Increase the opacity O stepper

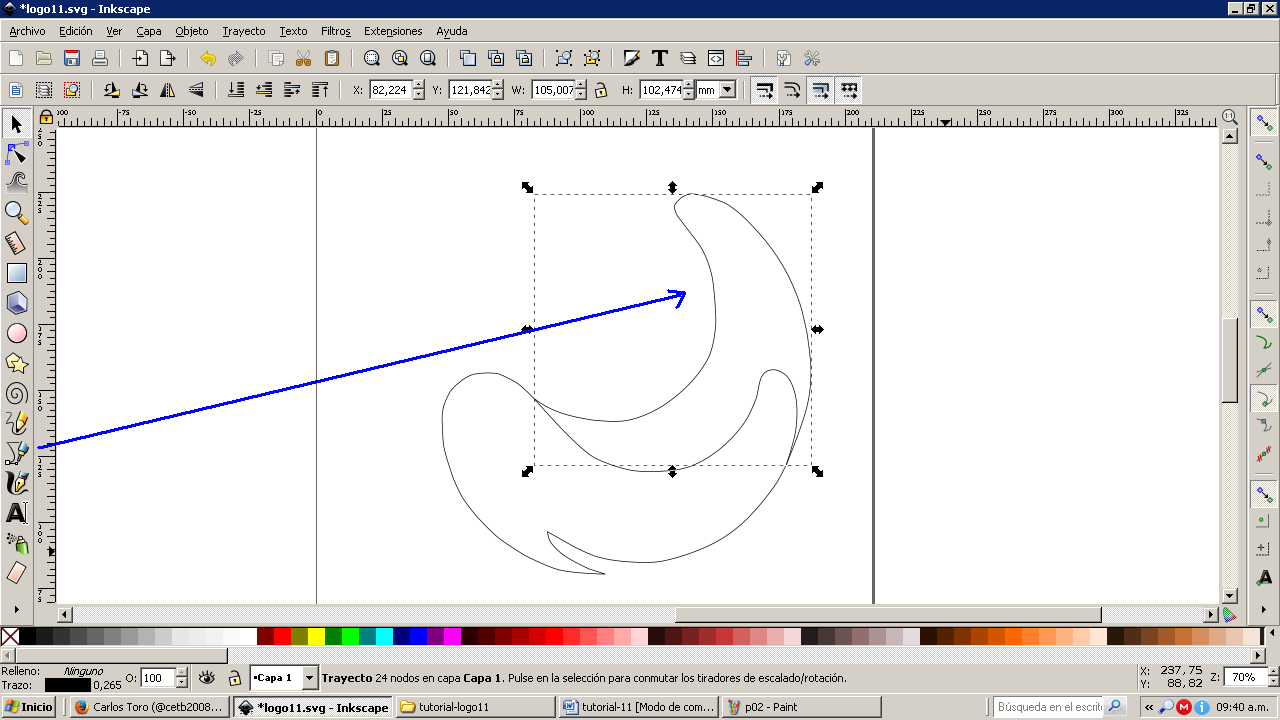[181, 673]
